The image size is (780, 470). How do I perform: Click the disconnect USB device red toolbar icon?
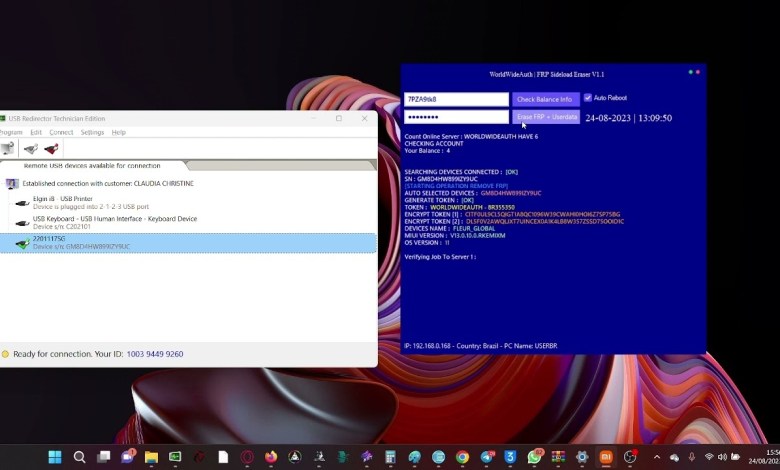point(51,148)
